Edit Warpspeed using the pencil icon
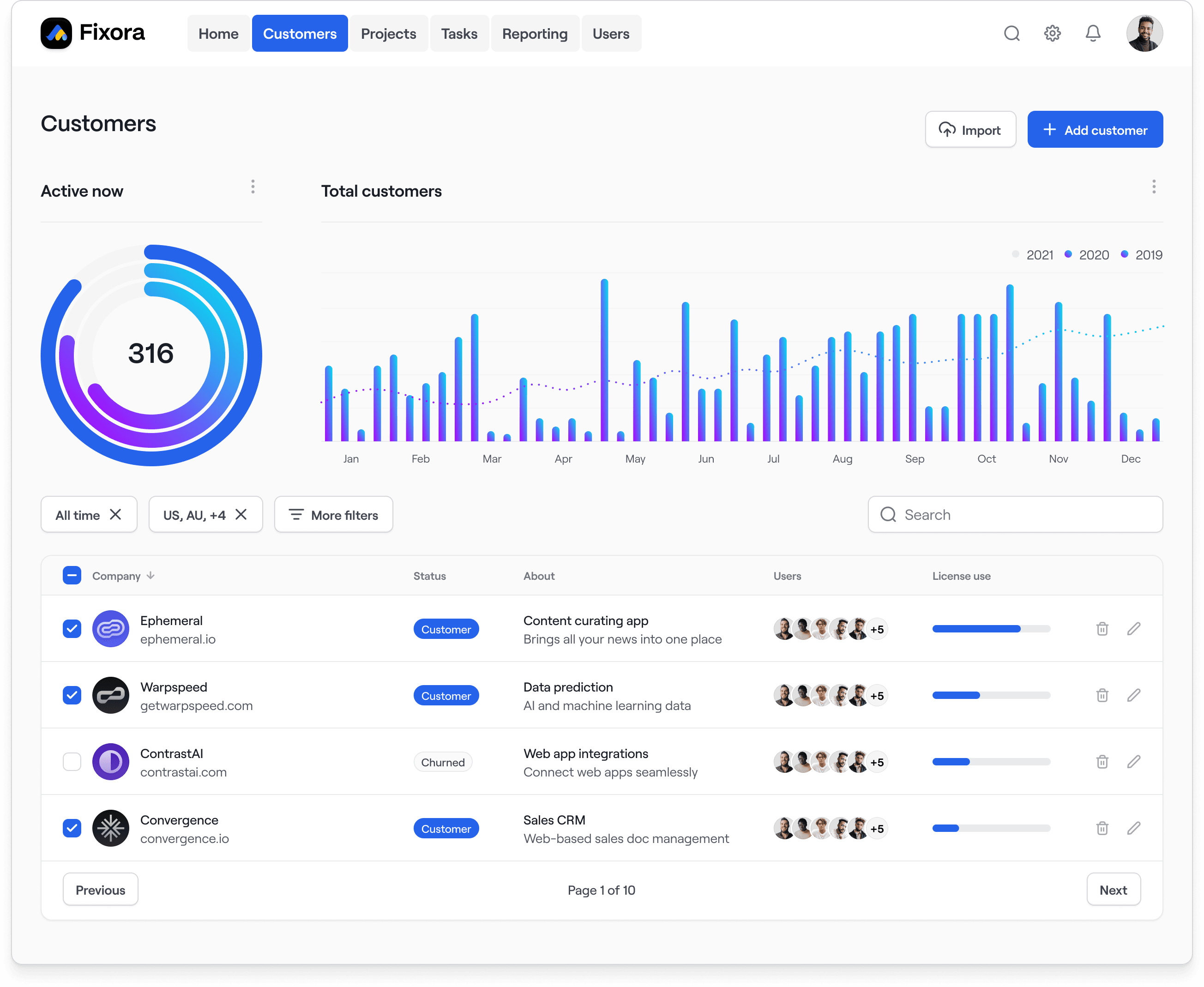Image resolution: width=1204 pixels, height=987 pixels. [1135, 695]
